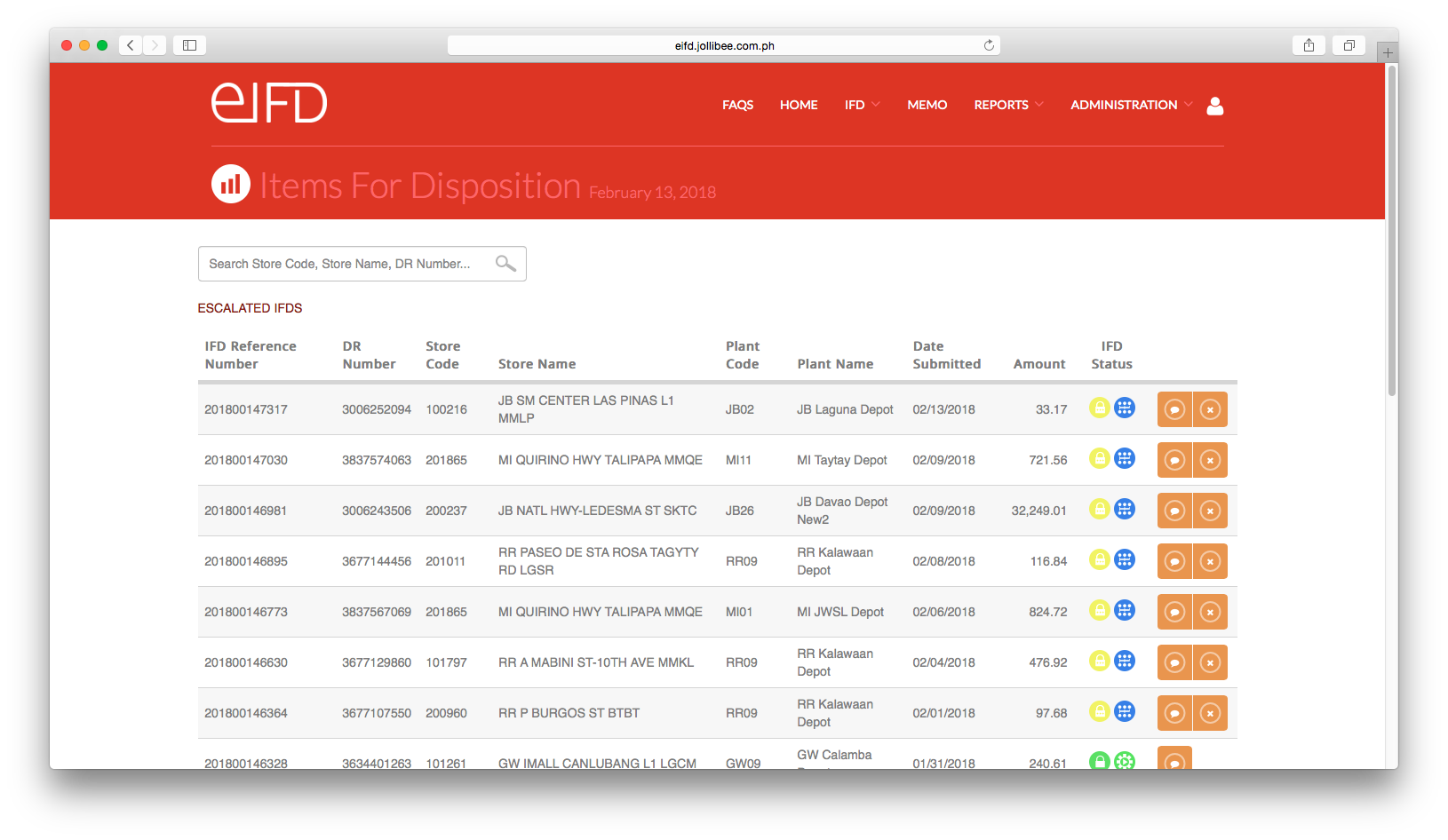The image size is (1448, 840).
Task: Click the search magnifier icon
Action: click(505, 263)
